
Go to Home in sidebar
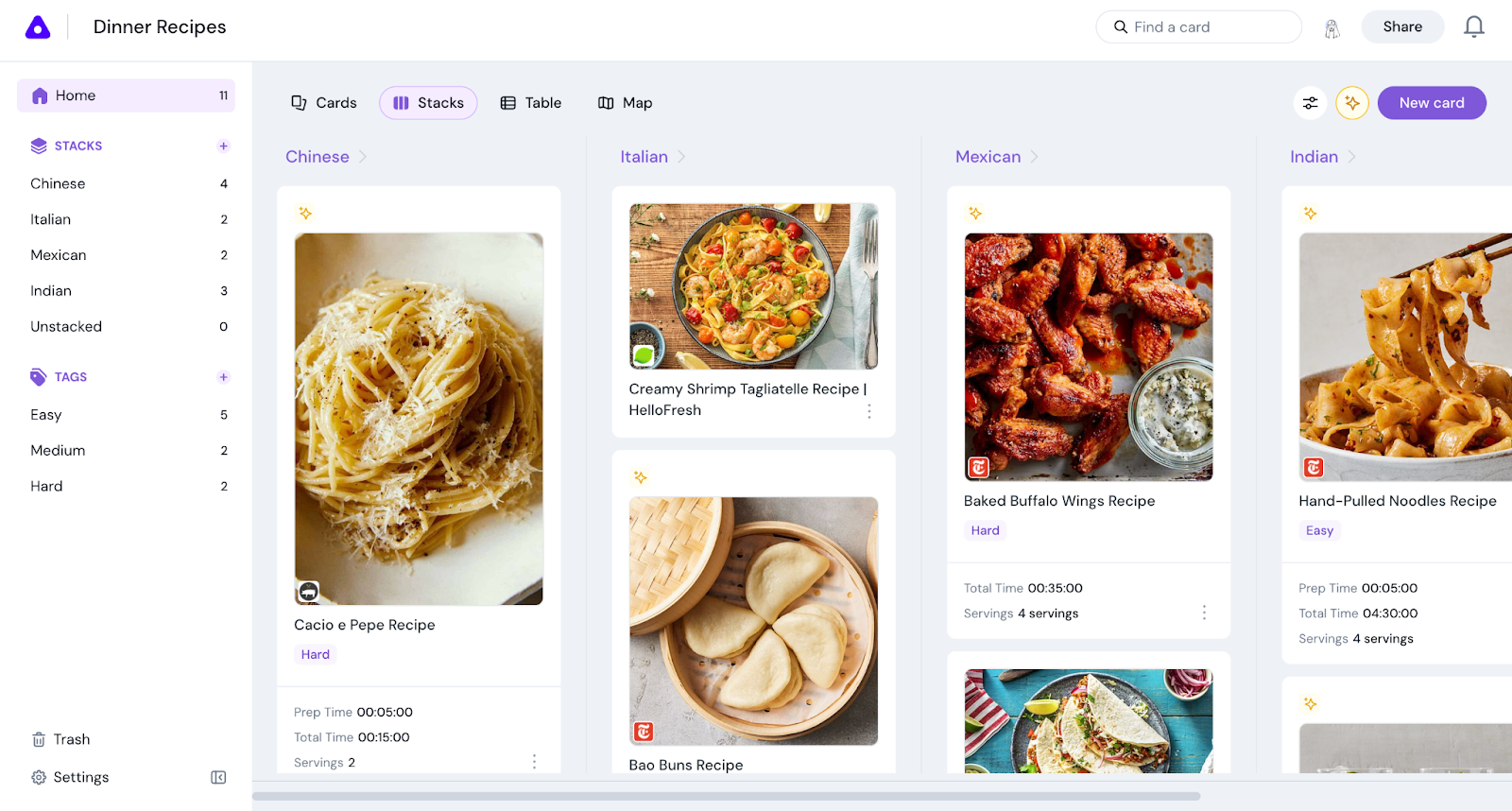click(x=126, y=95)
